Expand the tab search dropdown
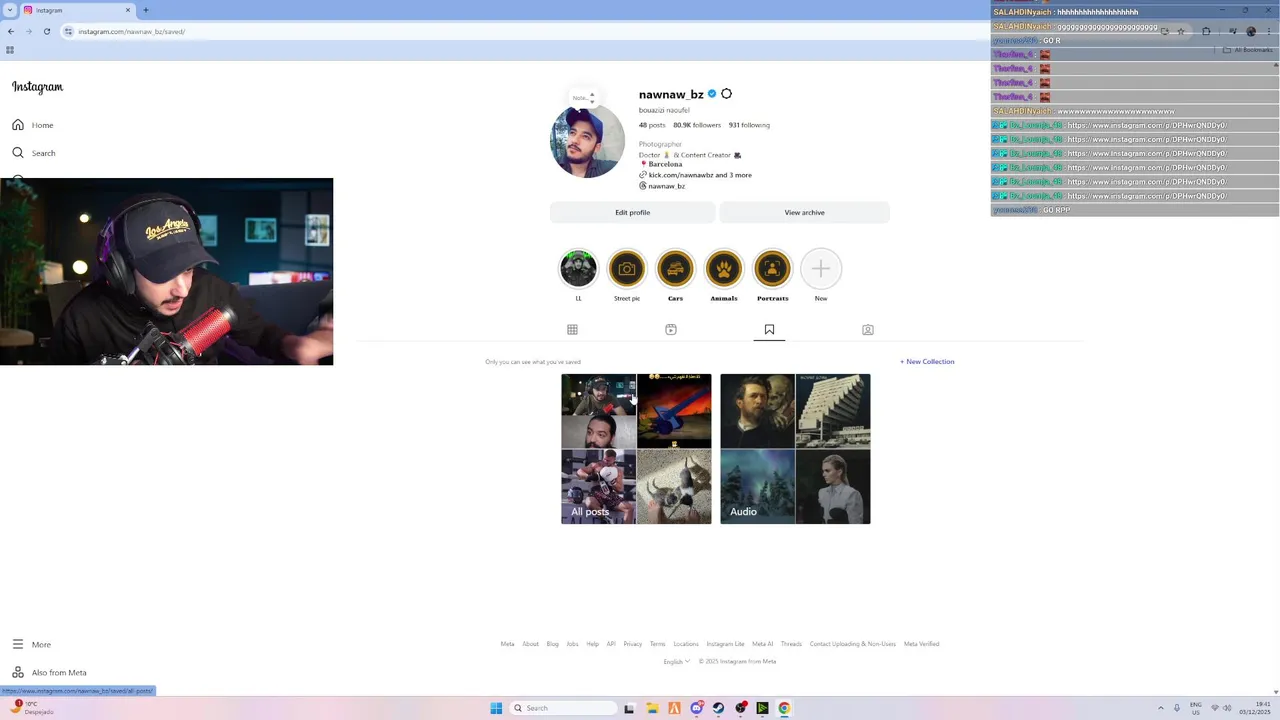The width and height of the screenshot is (1280, 720). (10, 10)
